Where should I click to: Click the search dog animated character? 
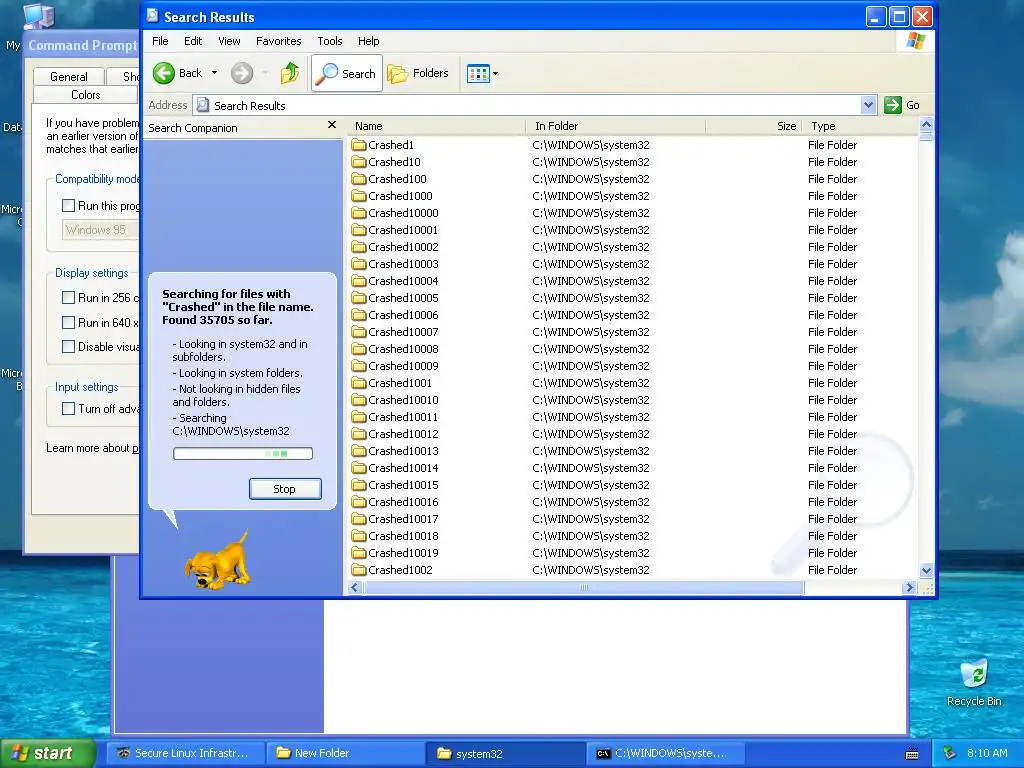click(x=217, y=560)
